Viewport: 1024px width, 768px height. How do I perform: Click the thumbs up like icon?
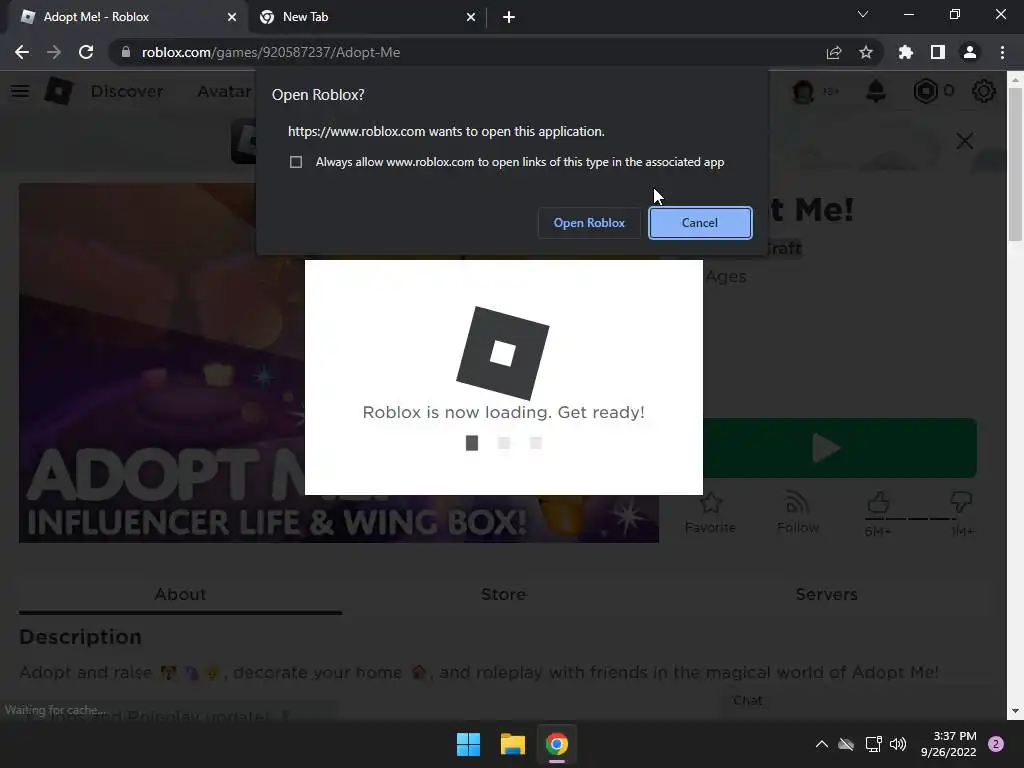(878, 503)
